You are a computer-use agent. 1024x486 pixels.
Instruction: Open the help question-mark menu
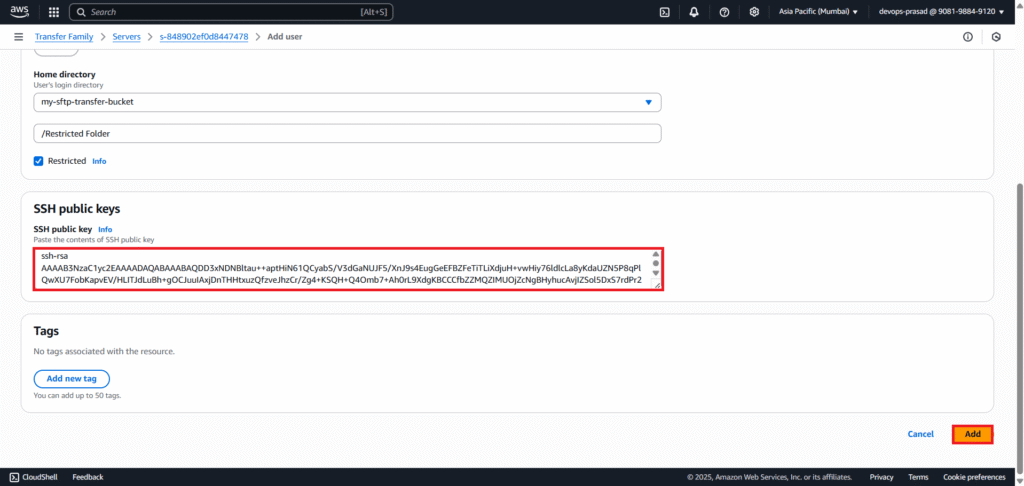724,12
